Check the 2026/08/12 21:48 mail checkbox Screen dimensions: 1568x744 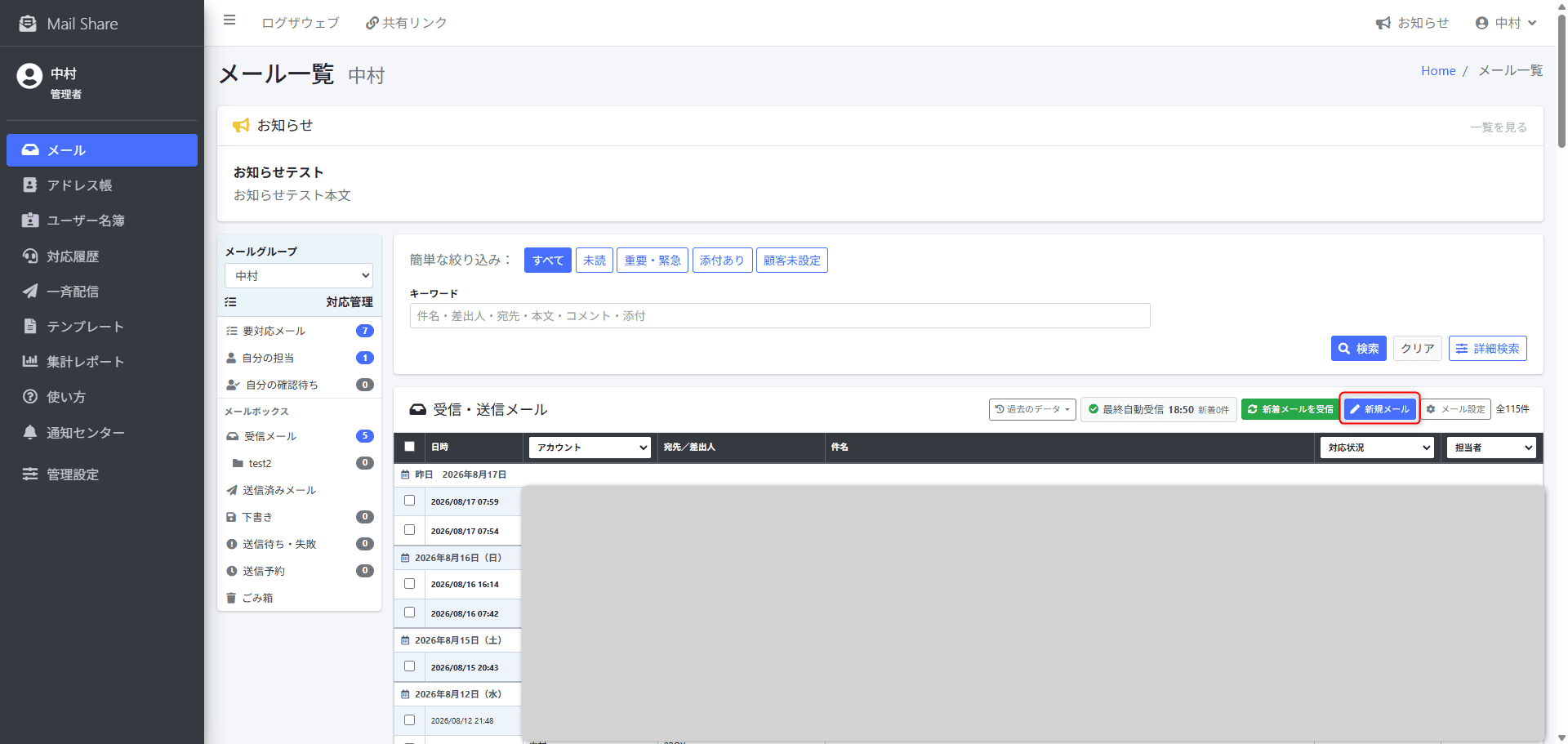tap(410, 720)
